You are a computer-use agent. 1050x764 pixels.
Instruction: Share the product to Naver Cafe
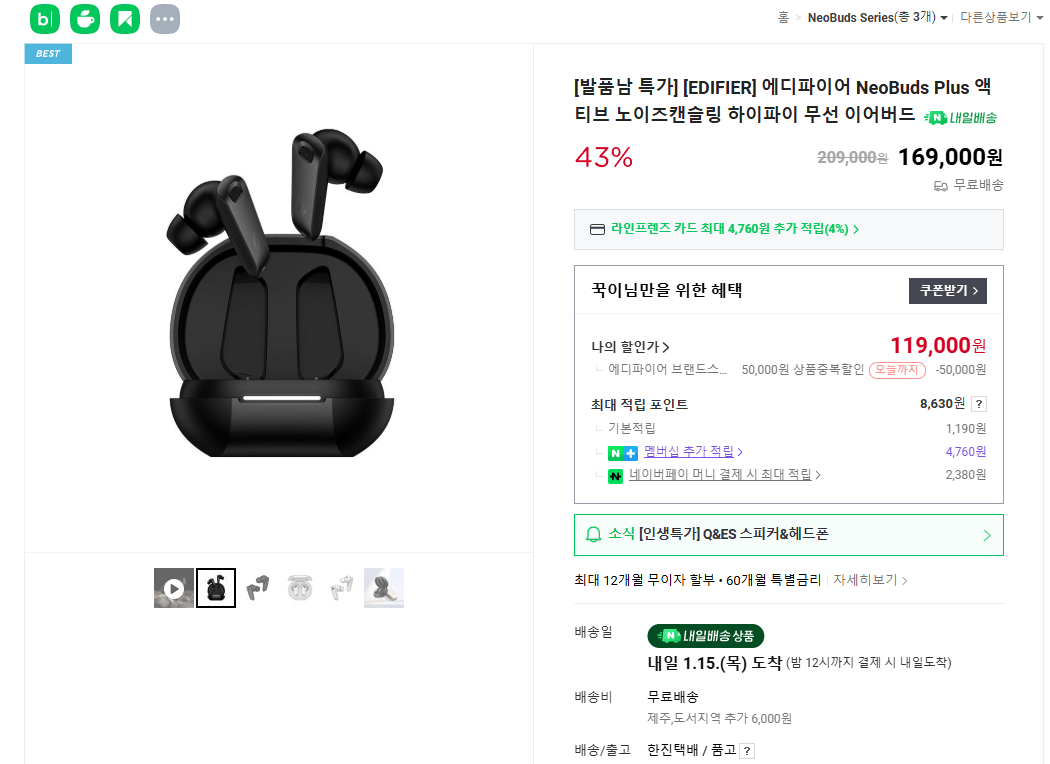(x=84, y=19)
